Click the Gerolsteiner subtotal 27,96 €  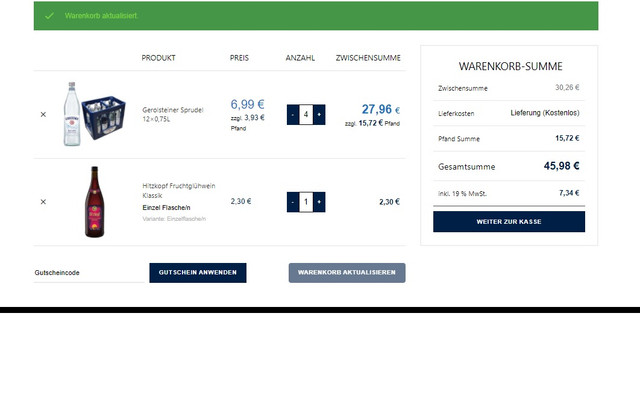pyautogui.click(x=381, y=109)
